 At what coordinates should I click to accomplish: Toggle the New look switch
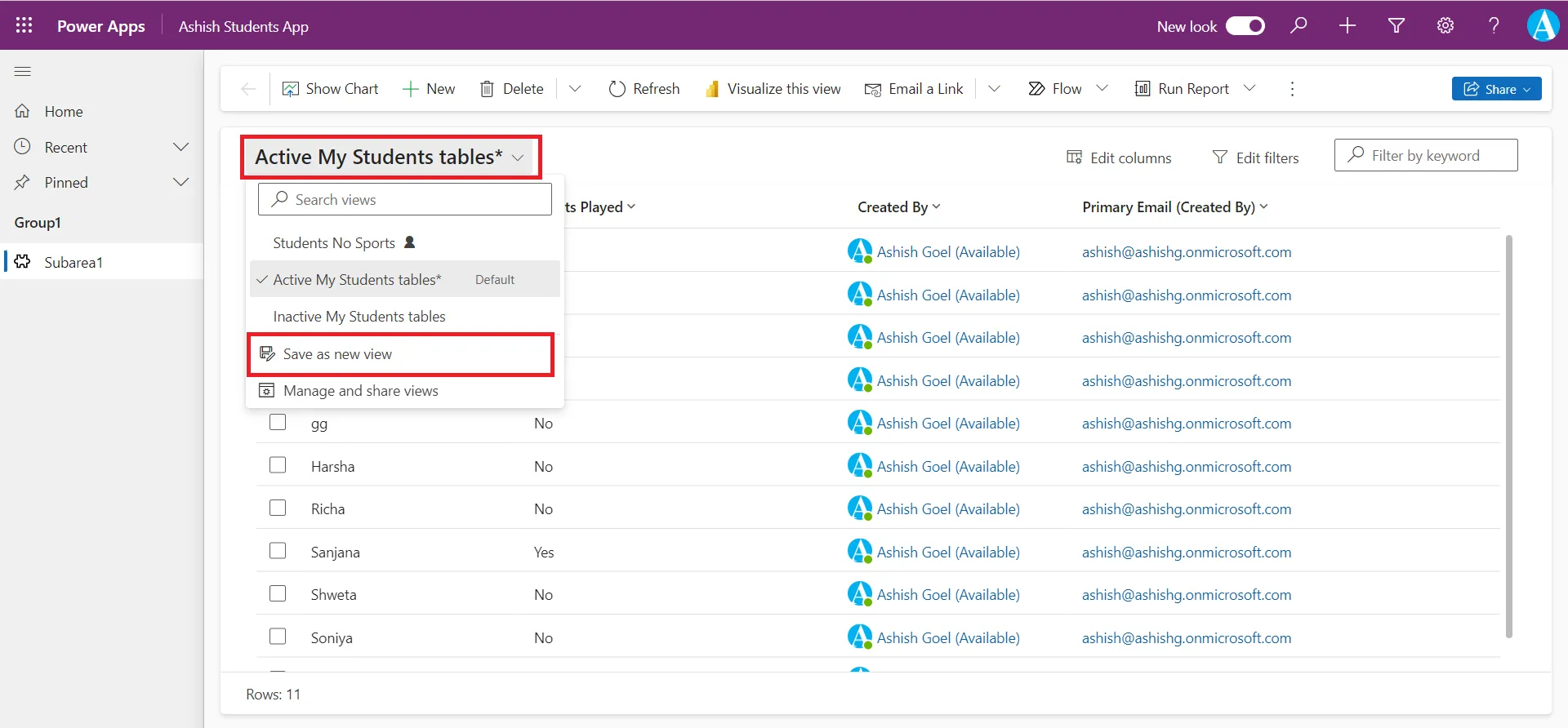1245,26
